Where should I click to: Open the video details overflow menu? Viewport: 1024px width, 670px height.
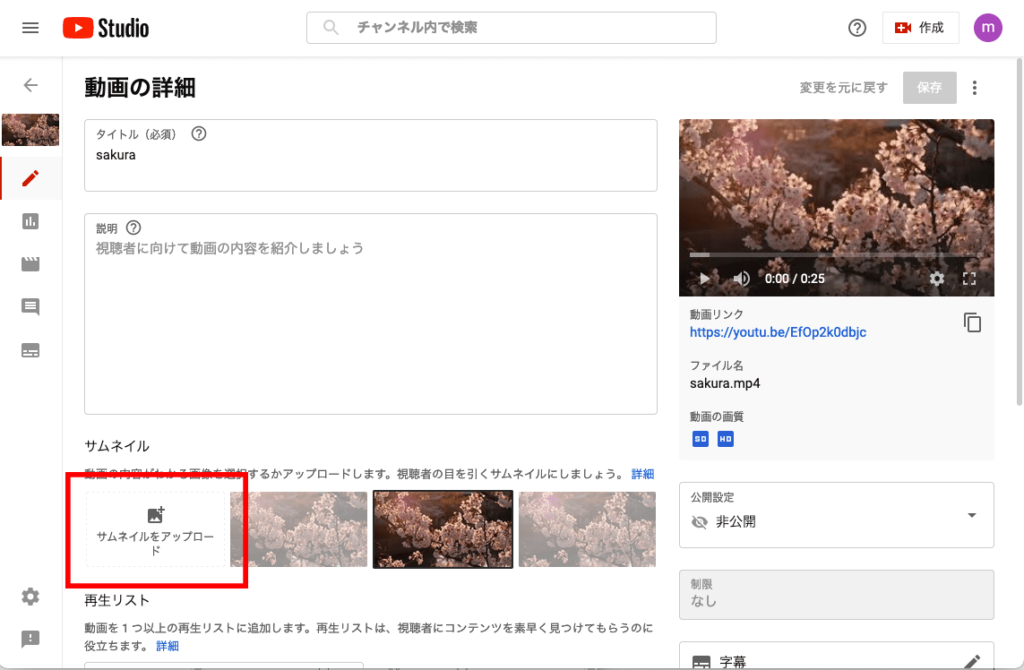[975, 88]
